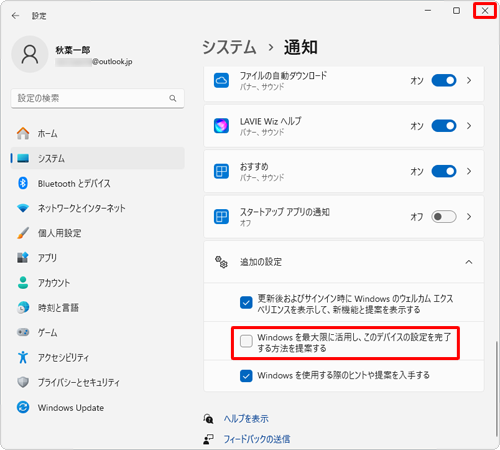Click the おすすめ app icon
This screenshot has width=500, height=450.
(x=221, y=171)
